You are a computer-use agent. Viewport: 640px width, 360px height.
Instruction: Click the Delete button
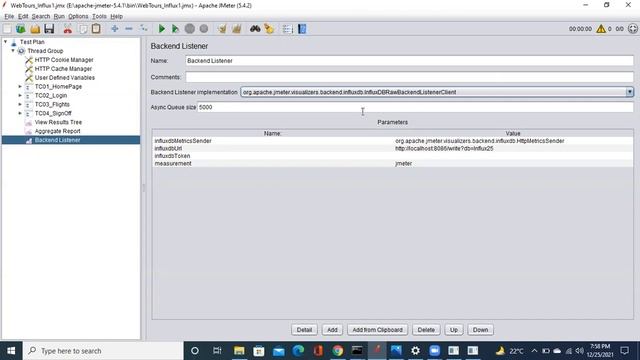426,330
